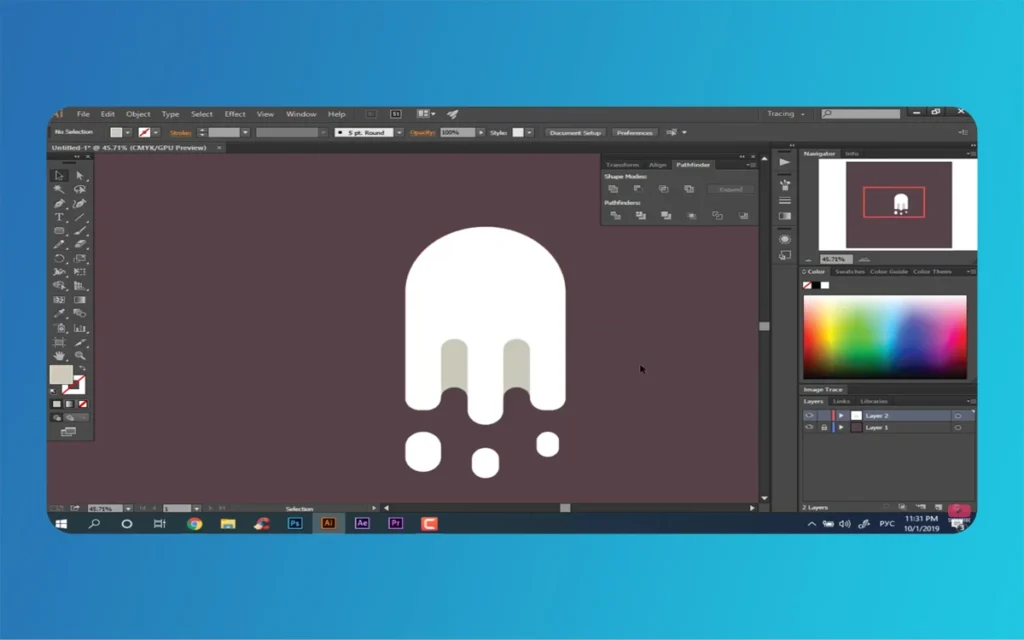Open the Effect menu

[235, 114]
